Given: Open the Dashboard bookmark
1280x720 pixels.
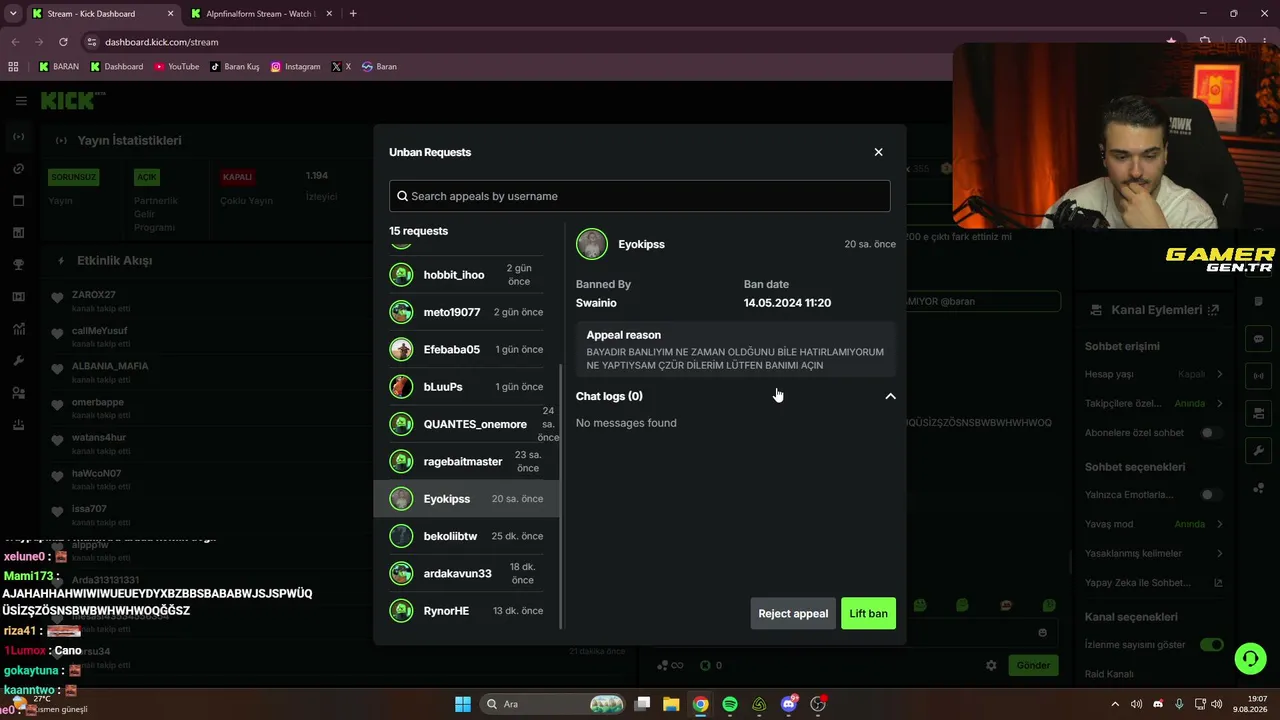Looking at the screenshot, I should (116, 67).
